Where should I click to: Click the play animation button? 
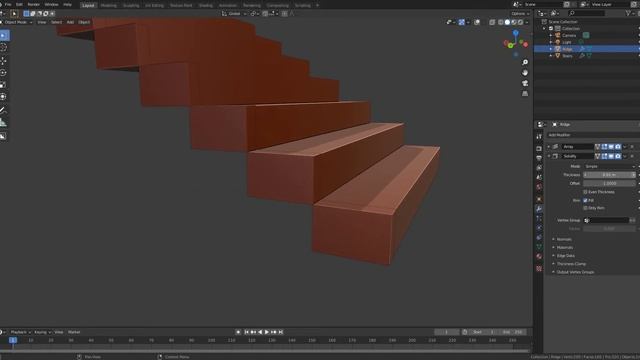pyautogui.click(x=267, y=332)
